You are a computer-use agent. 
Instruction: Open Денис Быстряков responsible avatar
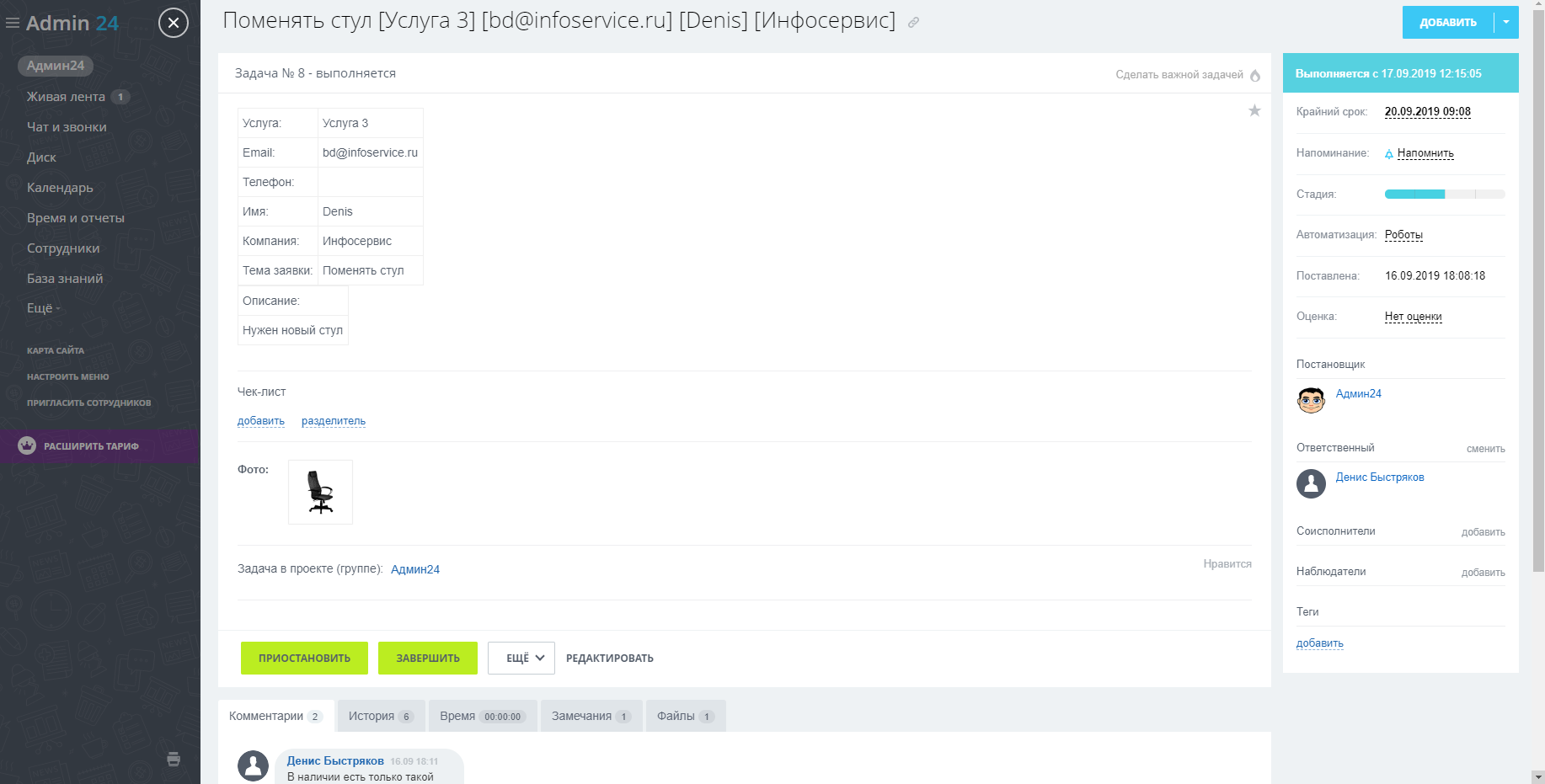[1311, 483]
